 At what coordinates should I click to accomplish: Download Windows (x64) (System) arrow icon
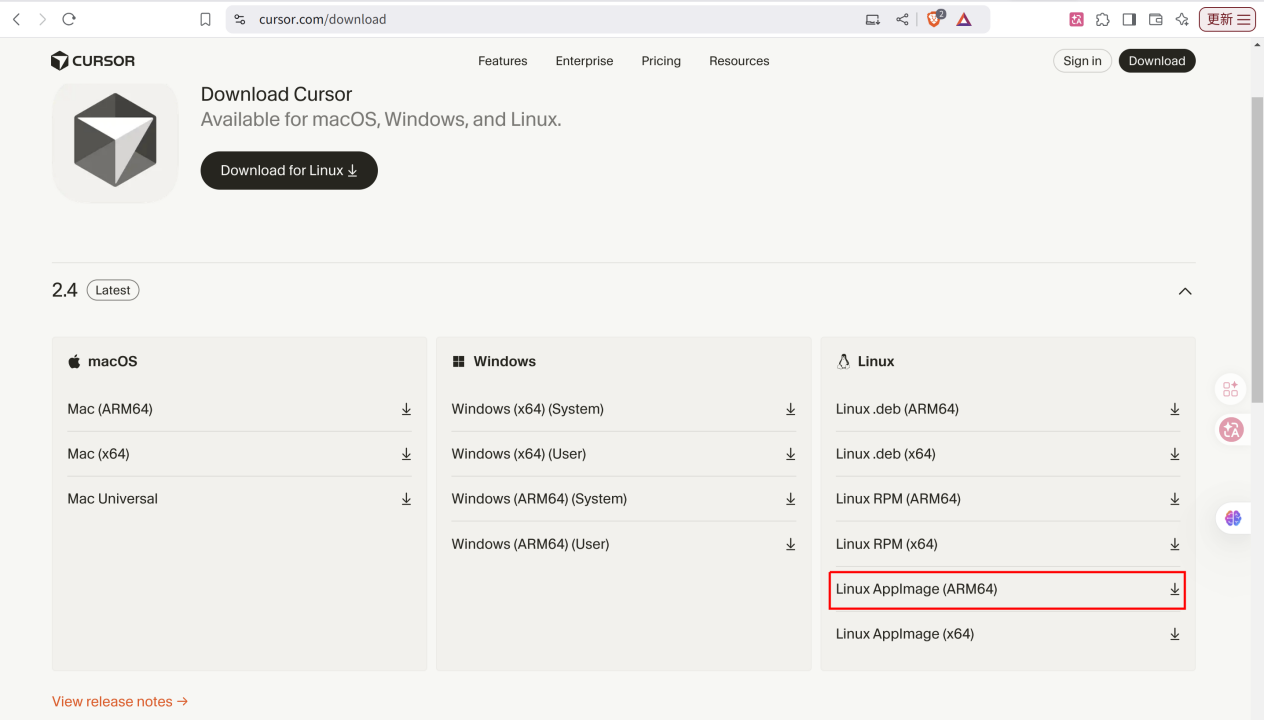[x=790, y=409]
